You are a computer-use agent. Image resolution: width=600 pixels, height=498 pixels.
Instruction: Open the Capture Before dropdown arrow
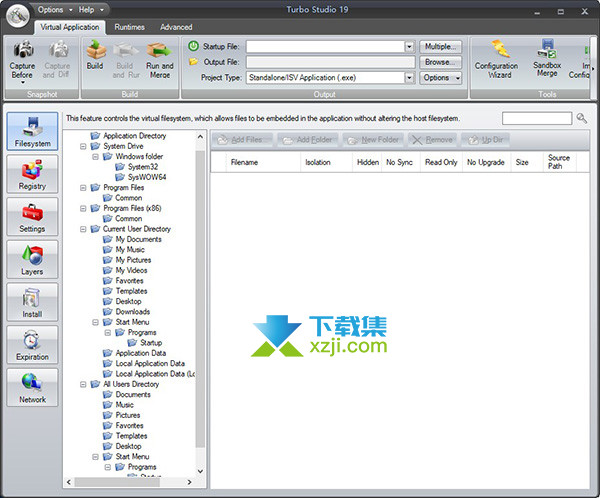23,82
